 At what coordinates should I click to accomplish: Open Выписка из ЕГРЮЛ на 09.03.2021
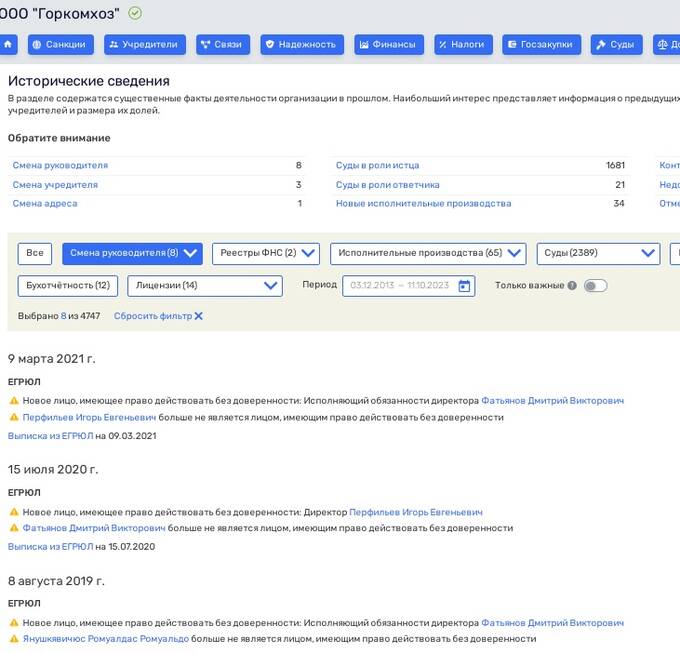click(50, 436)
